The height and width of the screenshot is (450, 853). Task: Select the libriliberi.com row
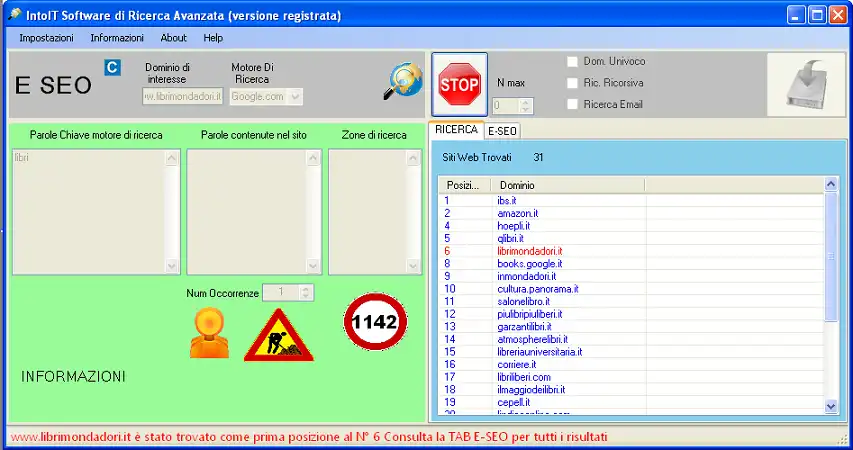pyautogui.click(x=631, y=377)
